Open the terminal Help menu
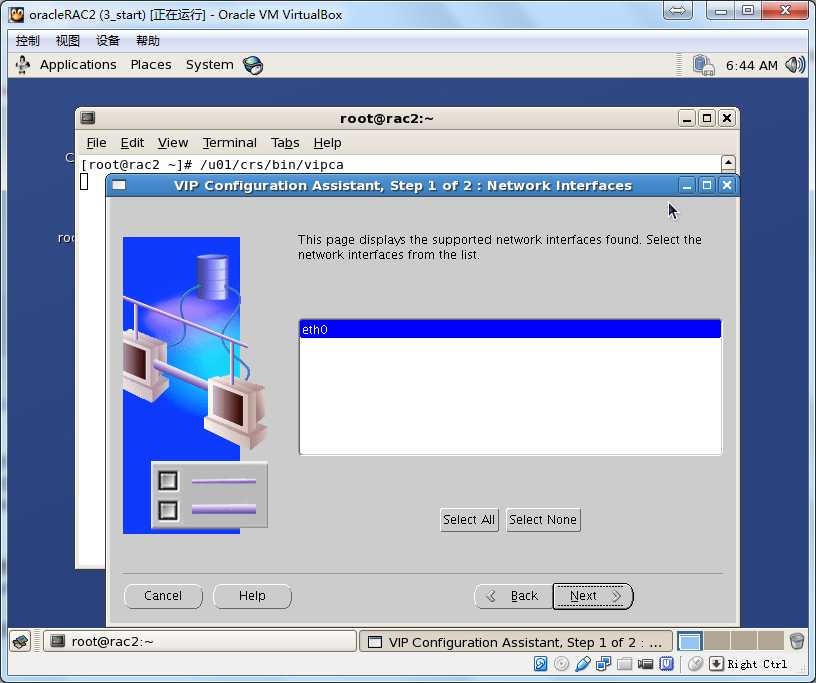 [x=327, y=143]
